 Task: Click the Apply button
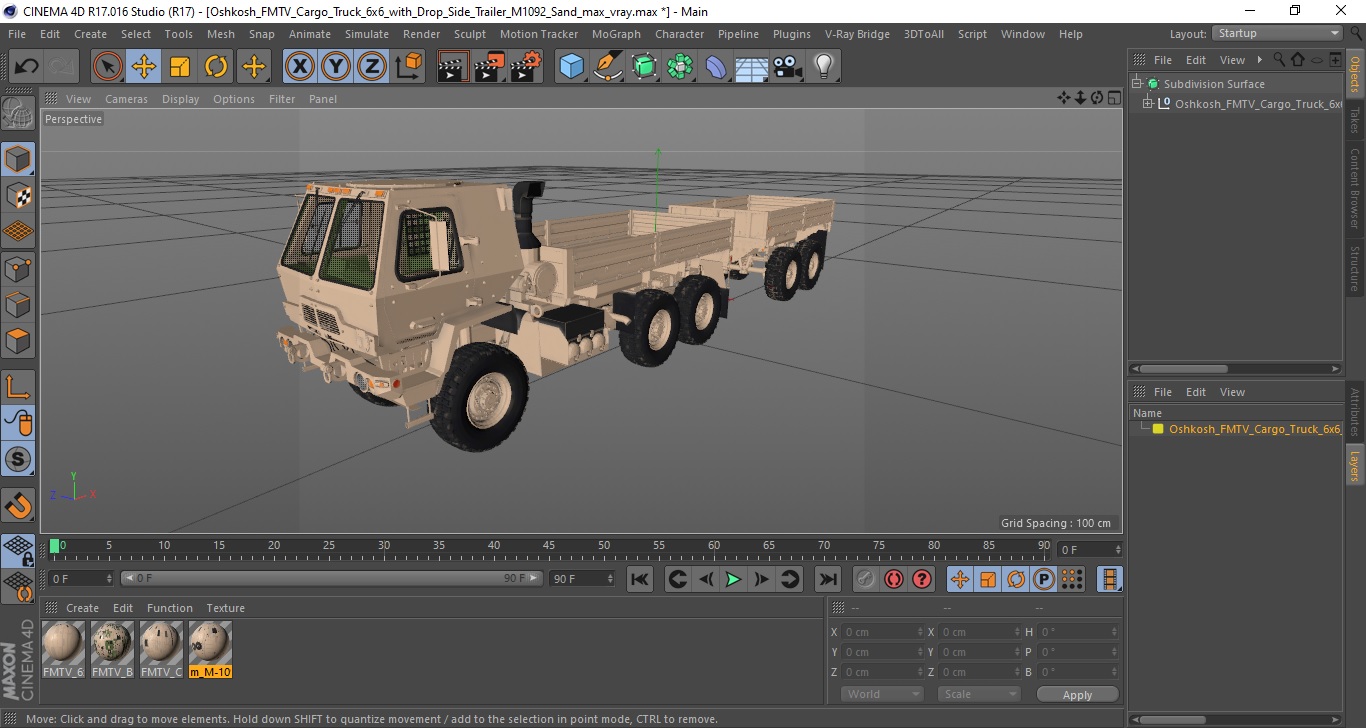1077,694
